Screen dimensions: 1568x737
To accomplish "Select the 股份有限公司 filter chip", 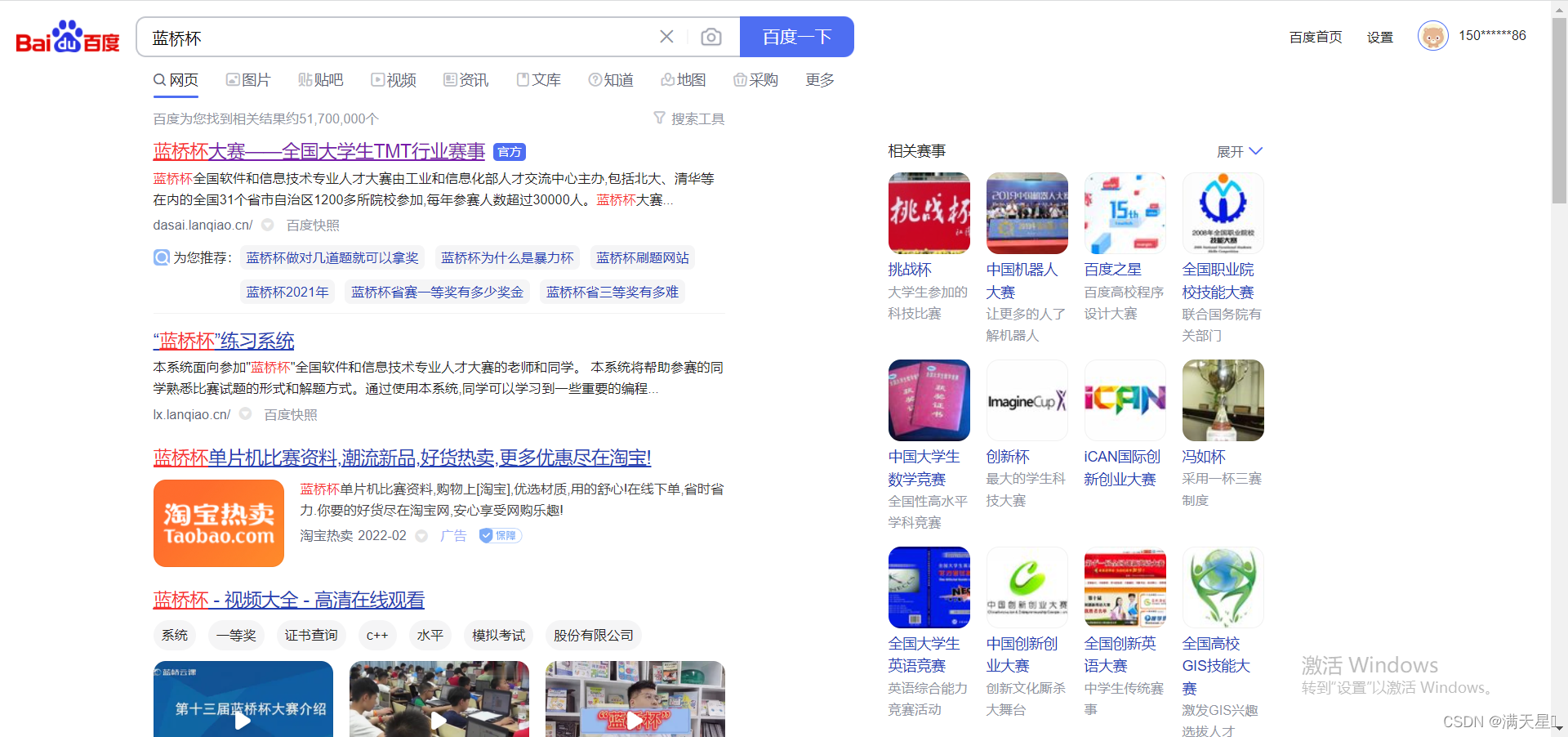I will click(x=594, y=636).
